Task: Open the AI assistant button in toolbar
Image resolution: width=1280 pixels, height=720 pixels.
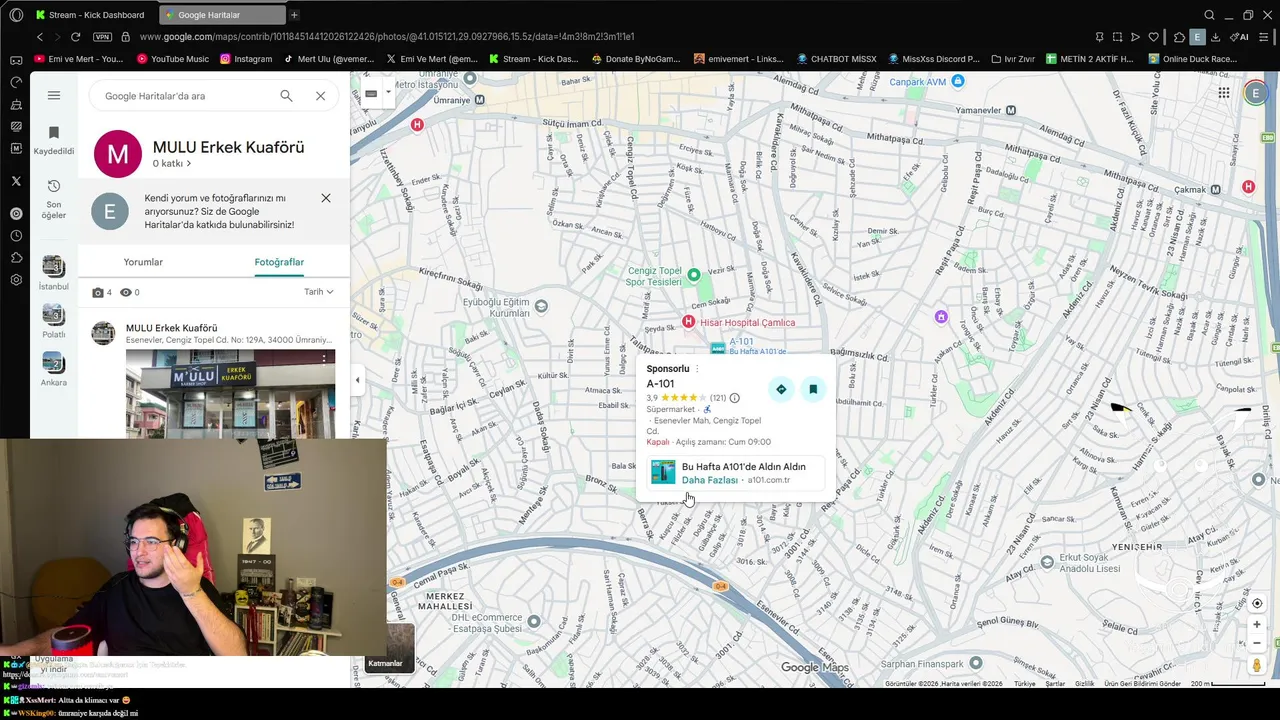Action: tap(1238, 37)
